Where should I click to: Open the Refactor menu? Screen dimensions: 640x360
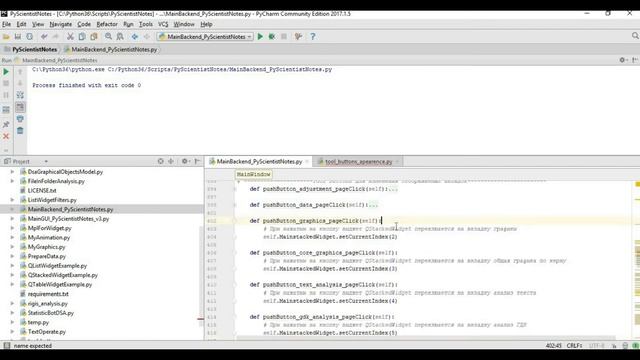[x=107, y=24]
